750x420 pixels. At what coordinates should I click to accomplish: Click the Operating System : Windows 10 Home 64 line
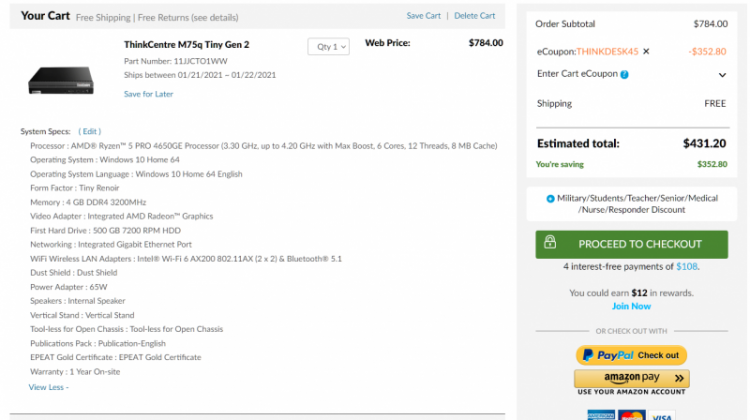pos(105,160)
